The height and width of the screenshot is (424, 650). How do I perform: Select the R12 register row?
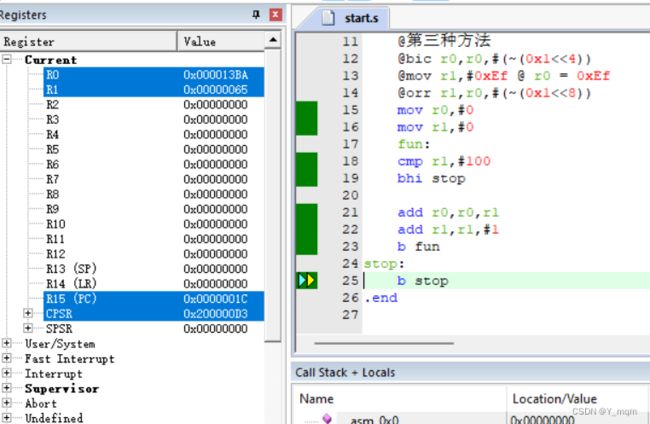(x=153, y=254)
